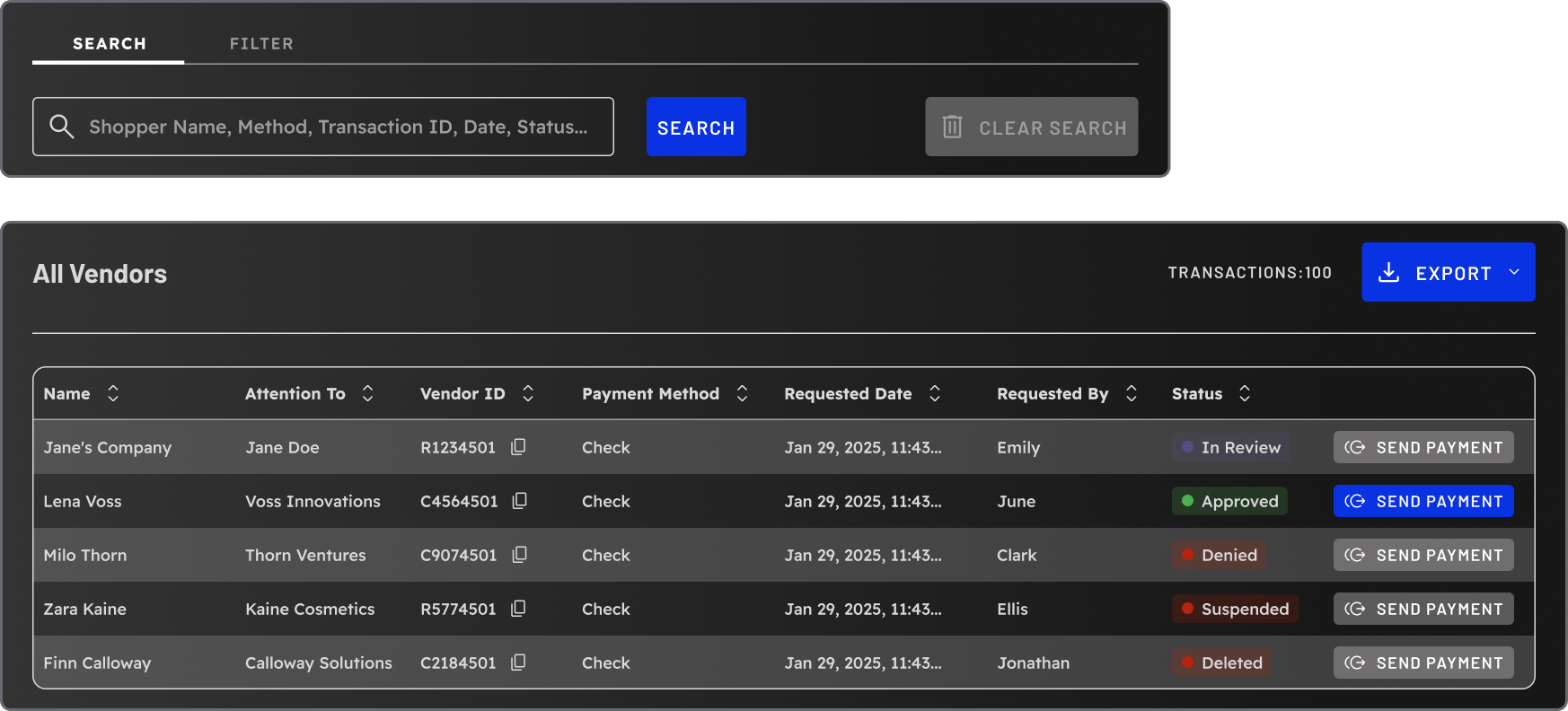1568x711 pixels.
Task: Copy vendor ID R5774501
Action: pyautogui.click(x=518, y=609)
